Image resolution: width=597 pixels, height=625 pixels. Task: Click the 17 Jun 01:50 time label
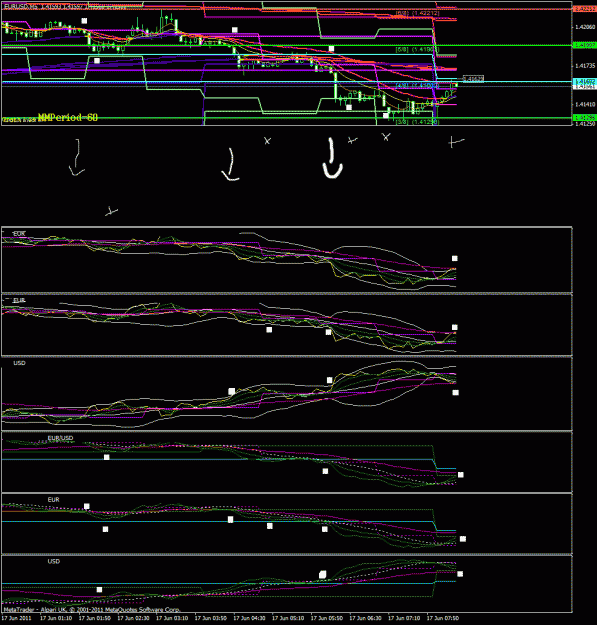[95, 618]
